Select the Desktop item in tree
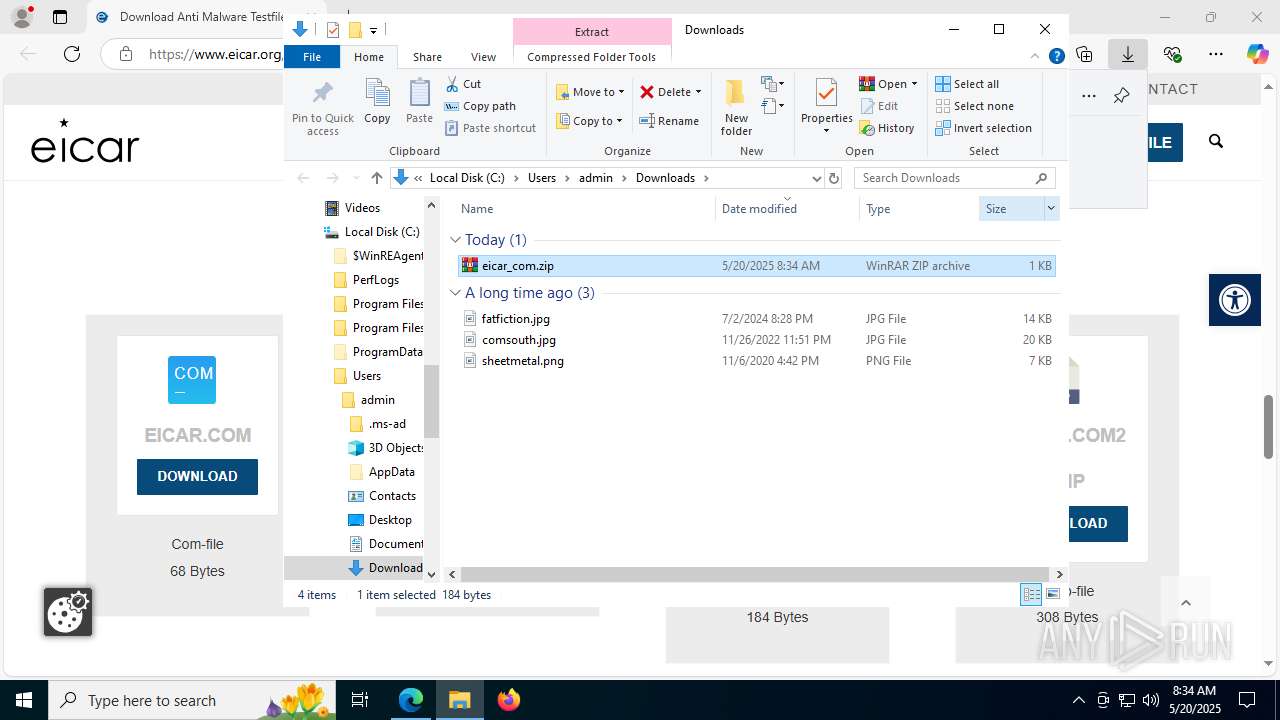This screenshot has width=1280, height=720. click(x=380, y=520)
